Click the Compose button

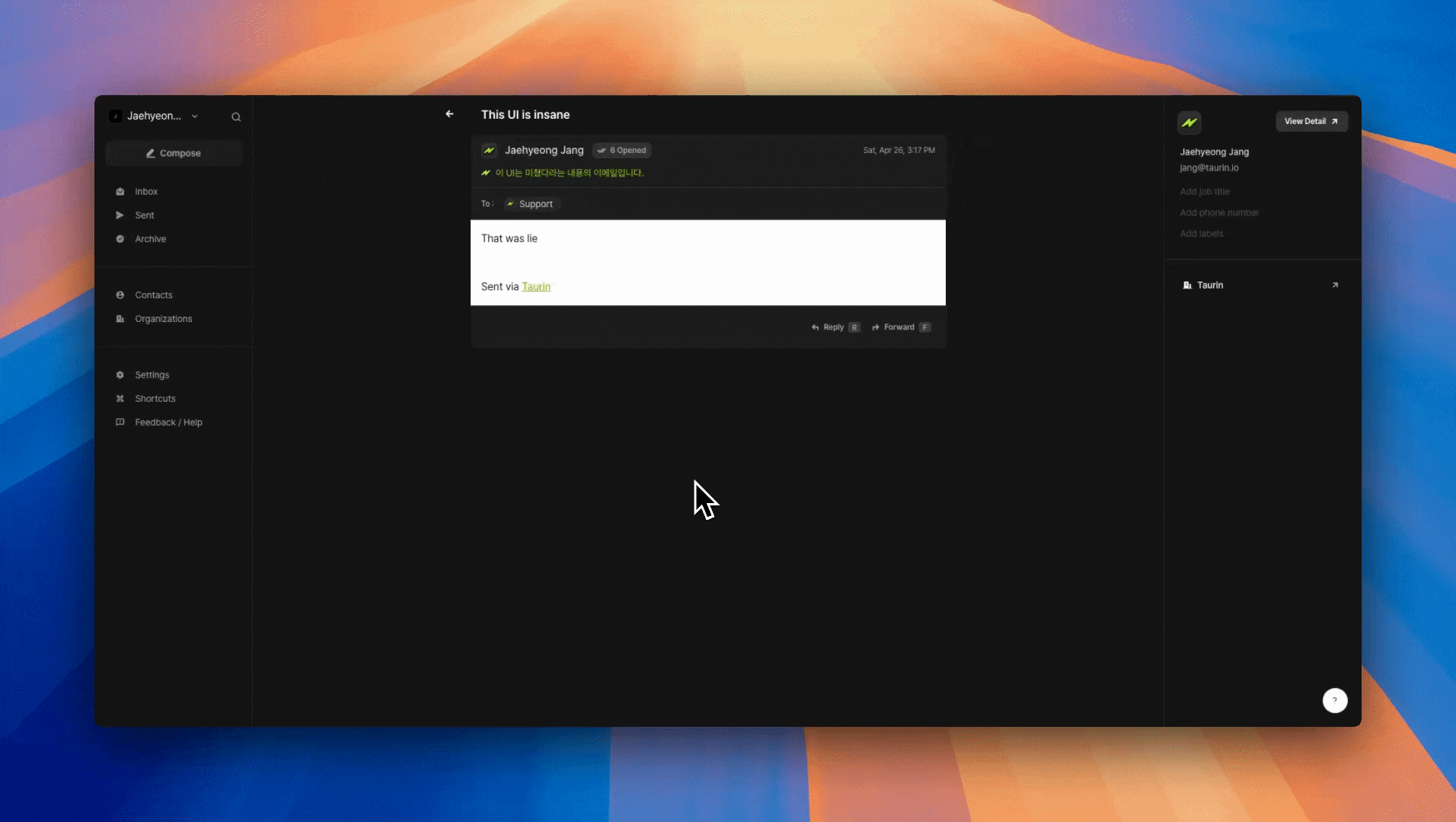[x=174, y=153]
